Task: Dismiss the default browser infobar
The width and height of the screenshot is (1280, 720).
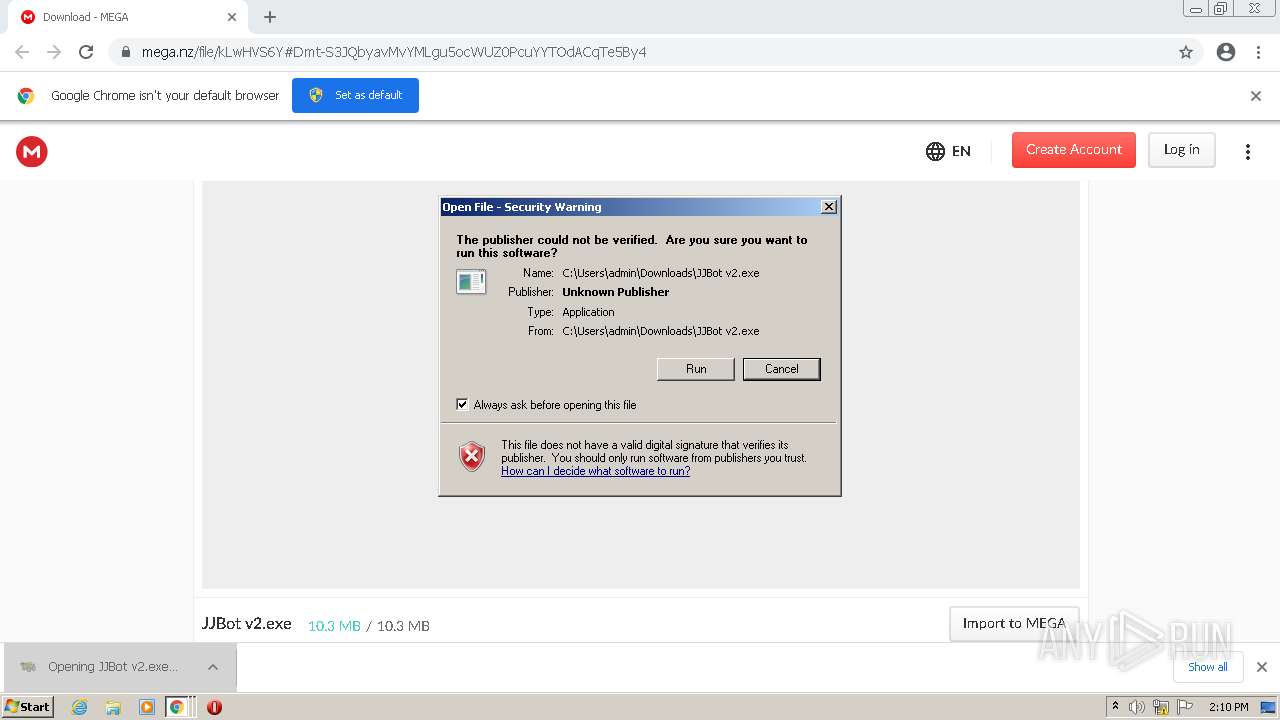Action: (1256, 96)
